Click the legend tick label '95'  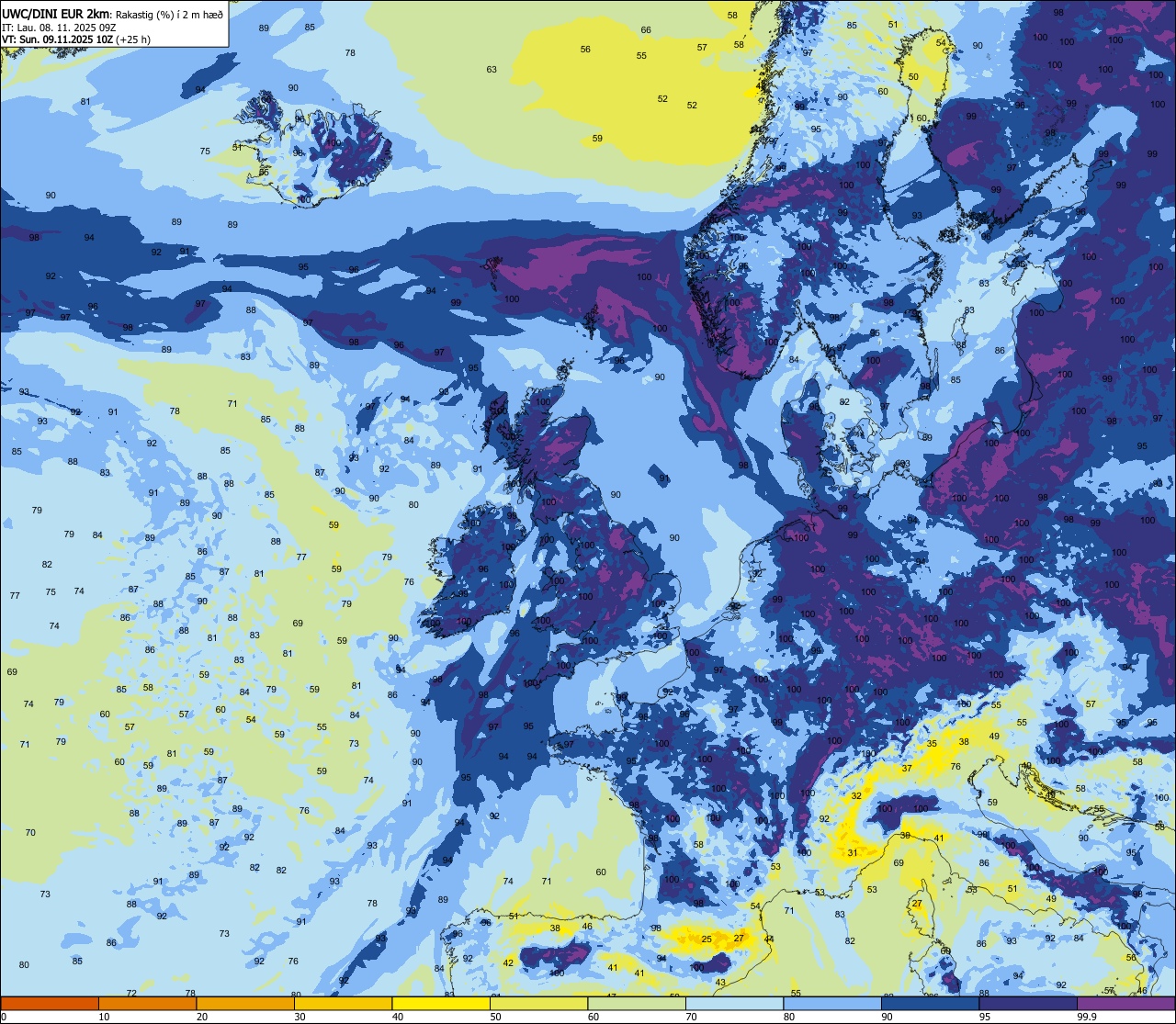984,1017
